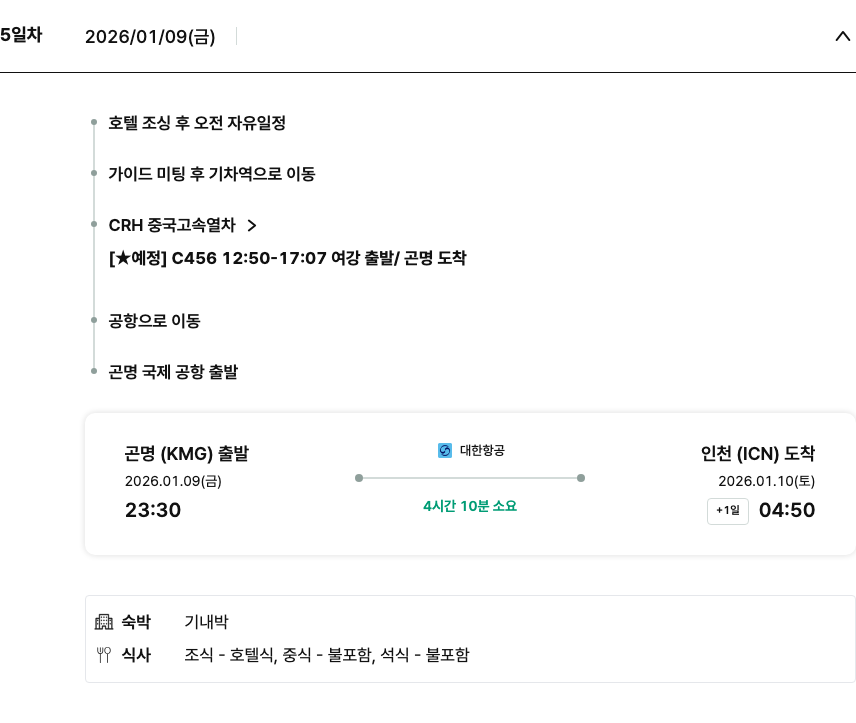Image resolution: width=856 pixels, height=723 pixels.
Task: Open the CRH 중국고속열차 link
Action: (x=174, y=225)
